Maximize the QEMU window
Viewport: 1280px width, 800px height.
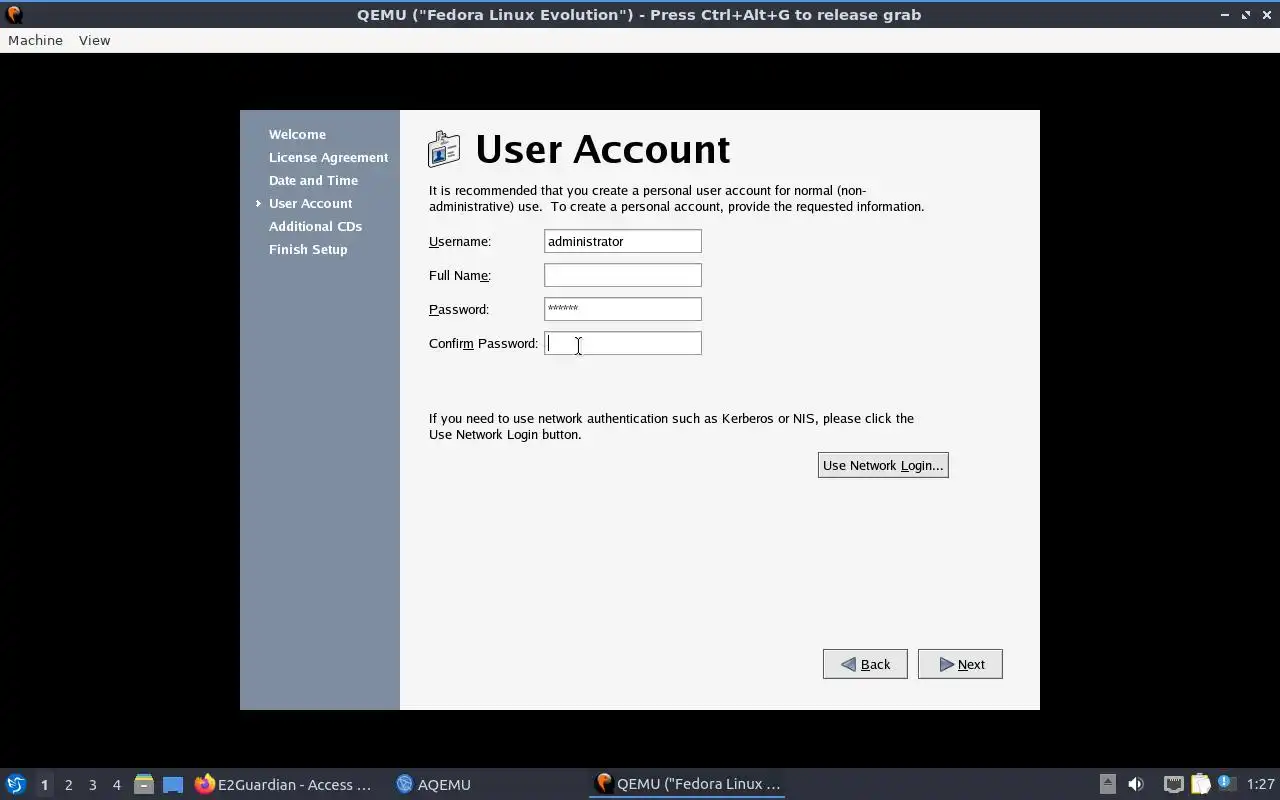pyautogui.click(x=1246, y=14)
